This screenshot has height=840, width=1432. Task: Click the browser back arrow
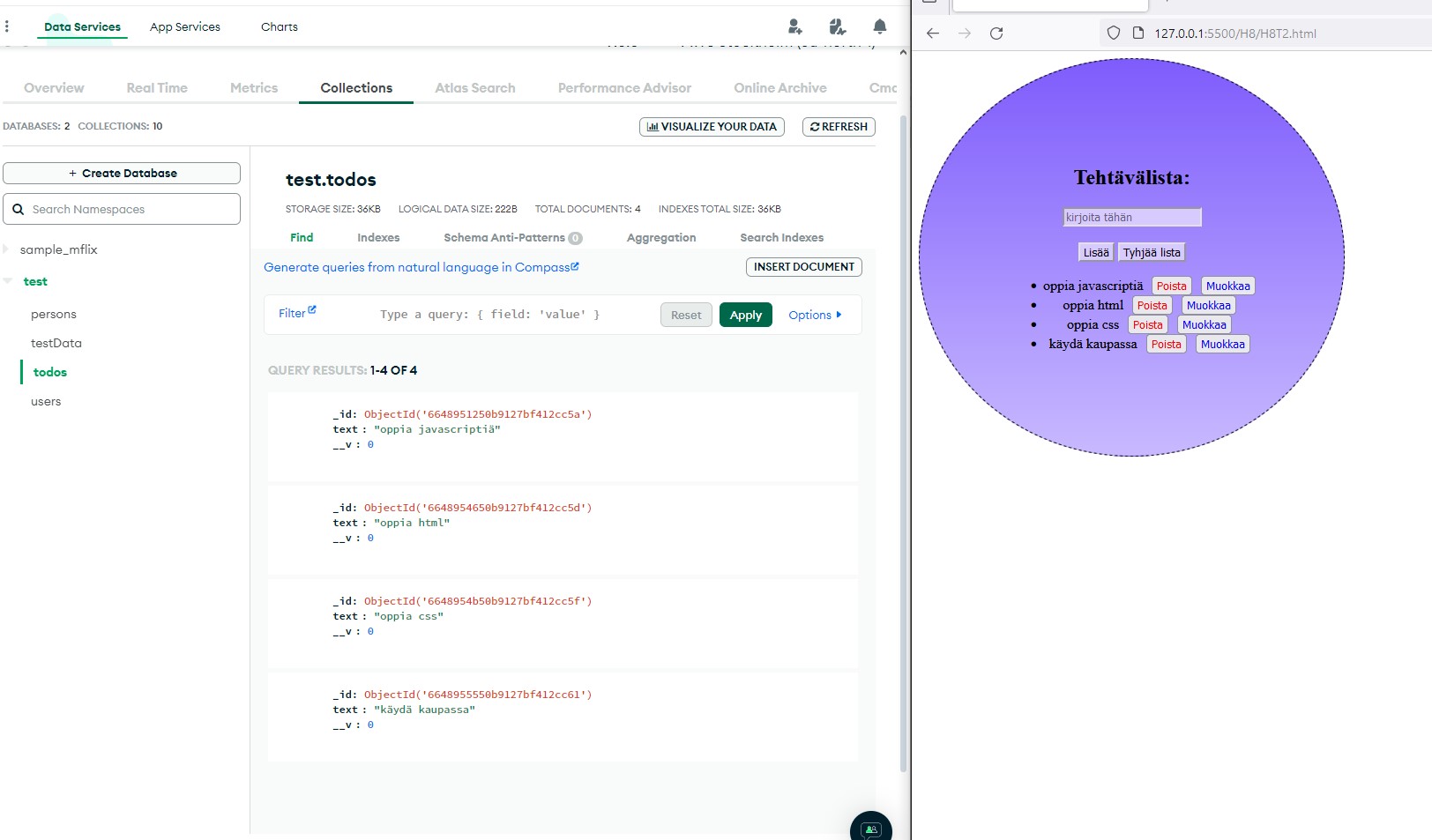click(933, 33)
